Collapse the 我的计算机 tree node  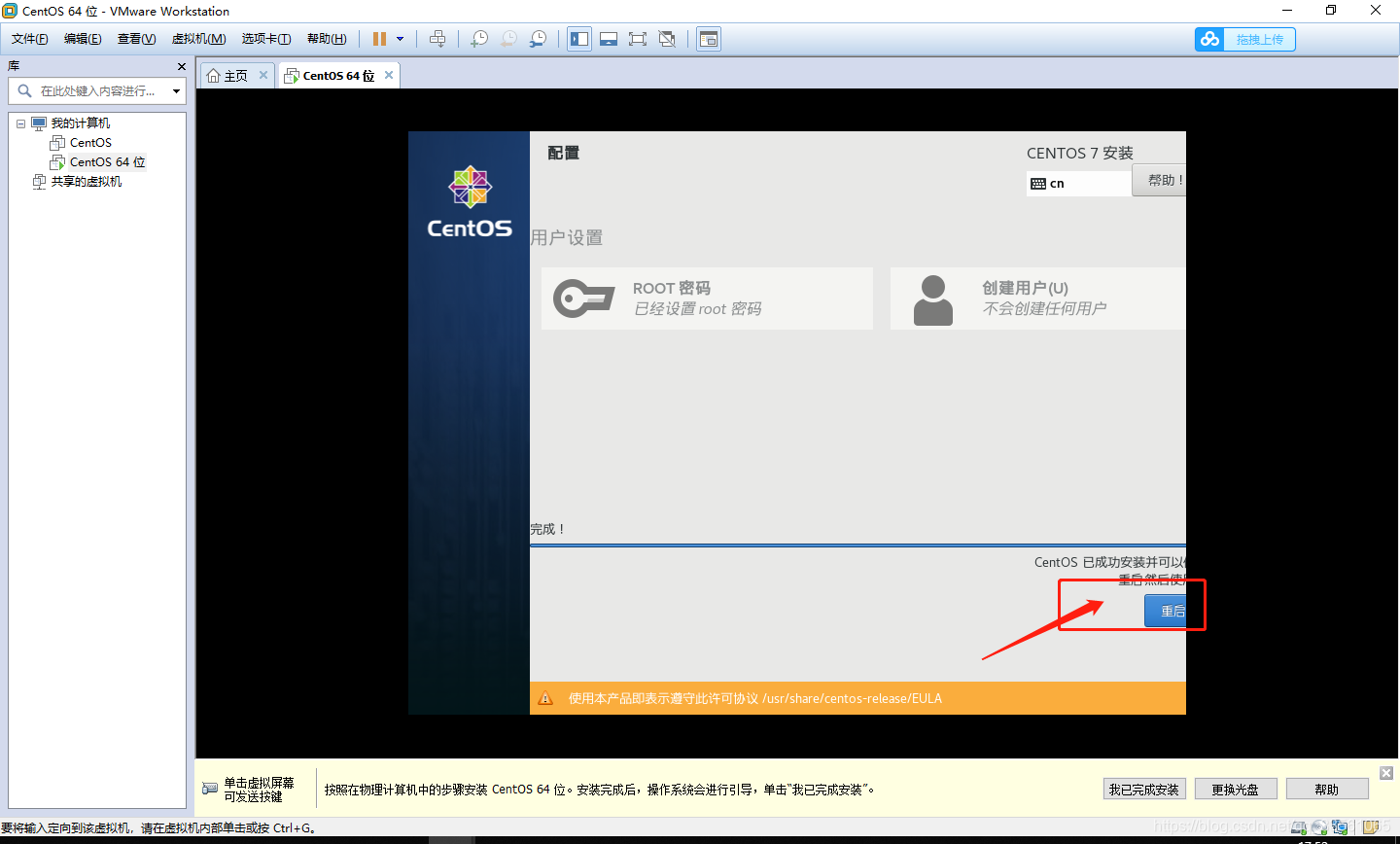20,123
